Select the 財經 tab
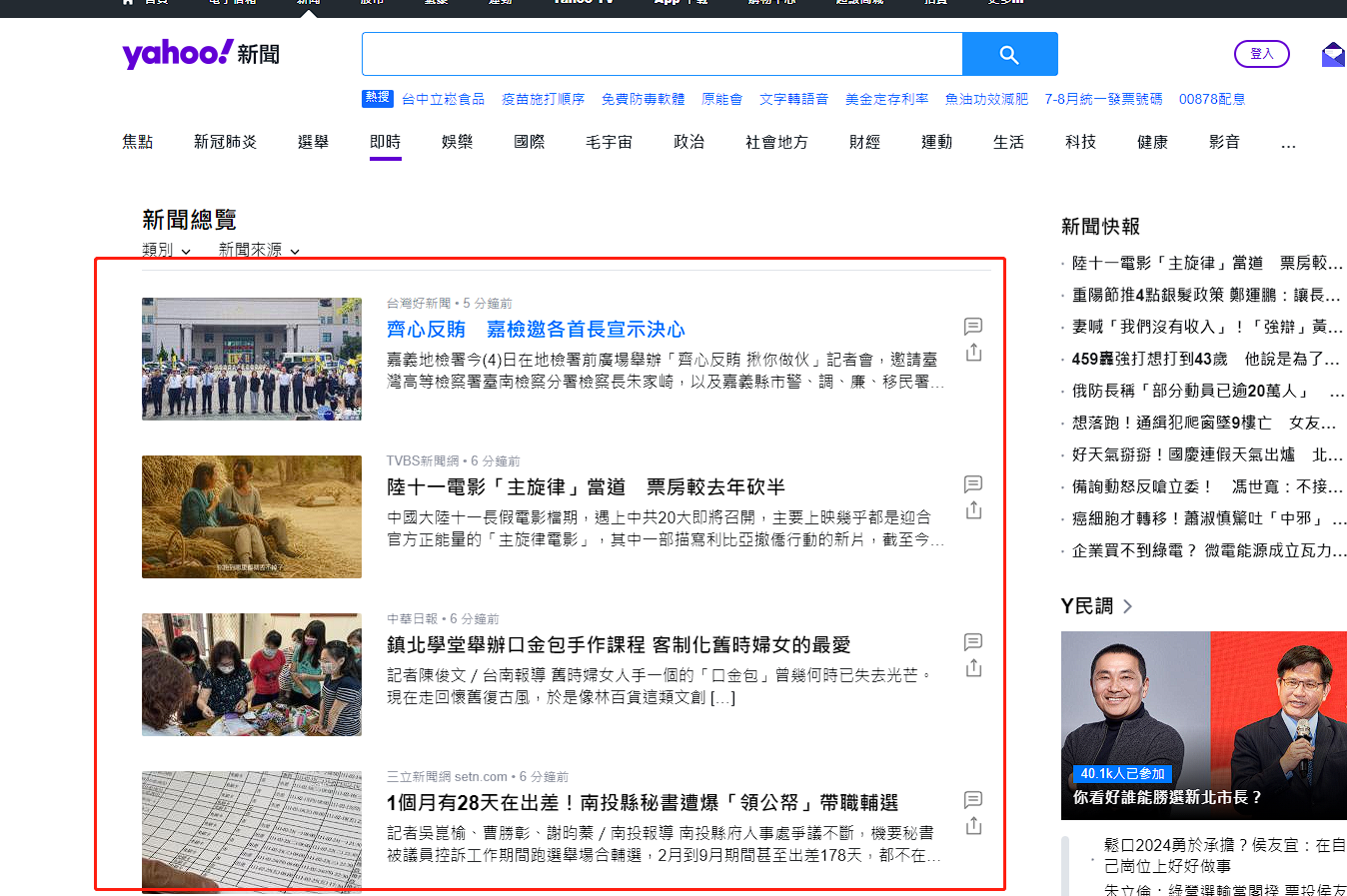The image size is (1347, 896). [x=864, y=142]
